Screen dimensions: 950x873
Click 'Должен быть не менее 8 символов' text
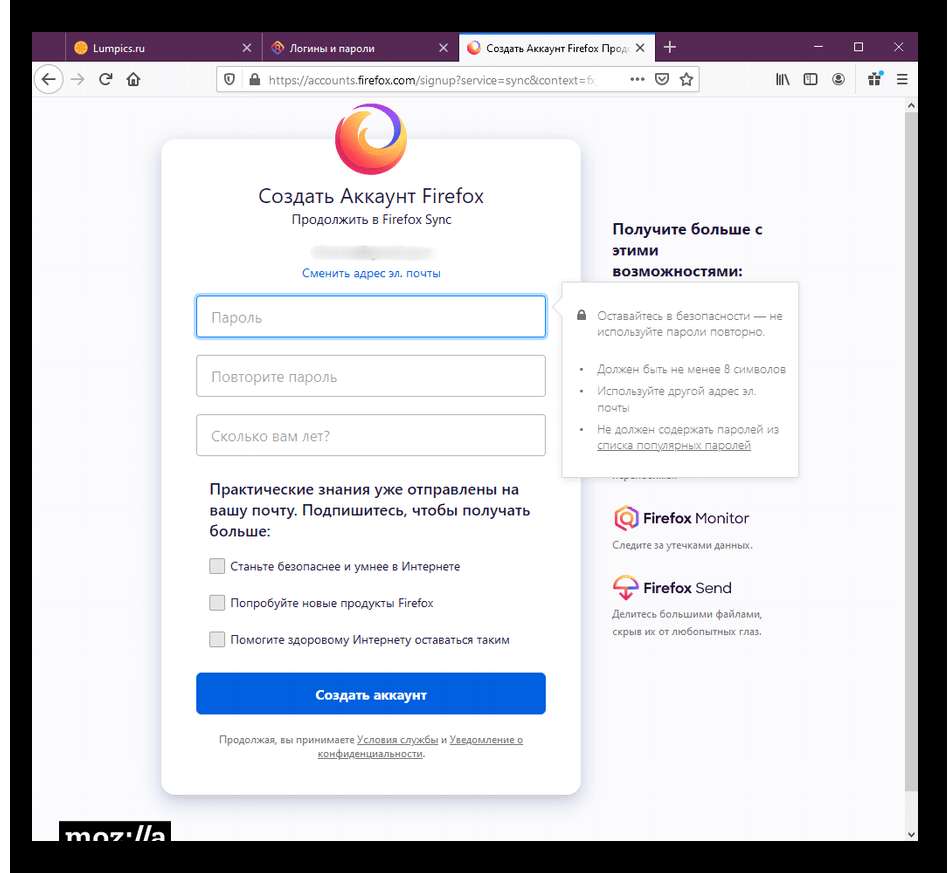pyautogui.click(x=691, y=369)
